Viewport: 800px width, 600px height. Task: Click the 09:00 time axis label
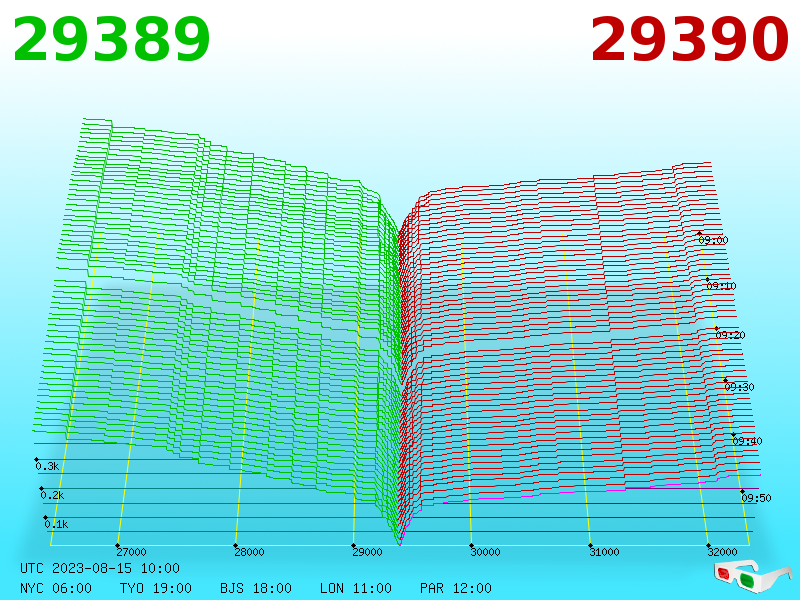pos(713,240)
